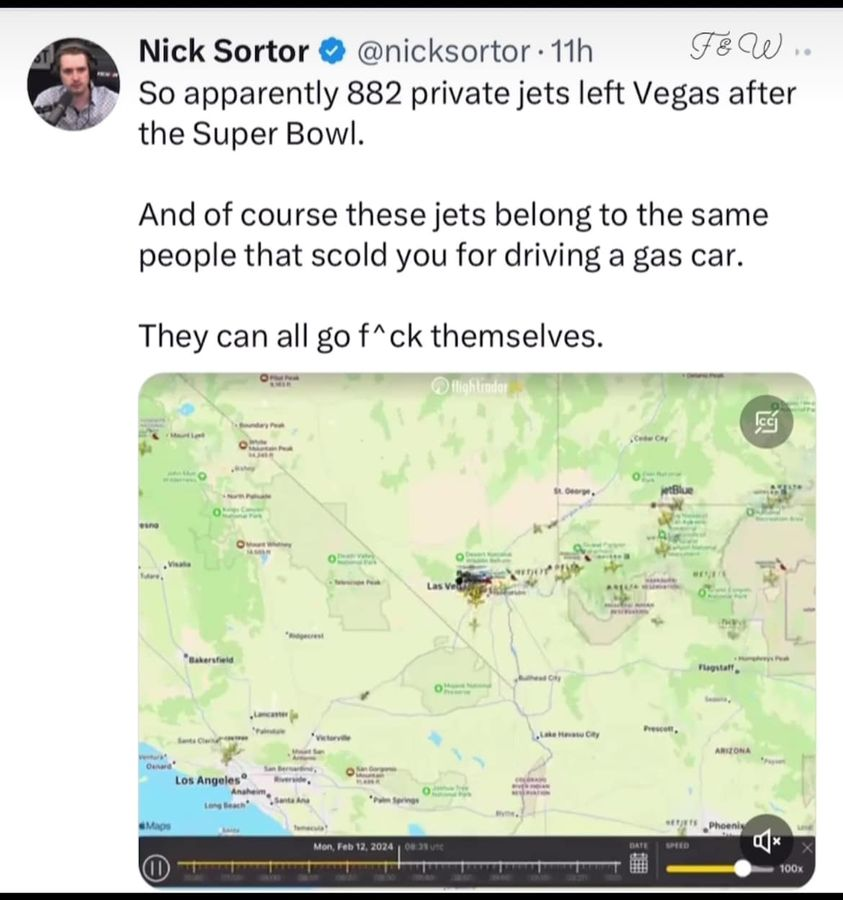Click the Nick Sortor display name
The width and height of the screenshot is (843, 900).
point(224,51)
